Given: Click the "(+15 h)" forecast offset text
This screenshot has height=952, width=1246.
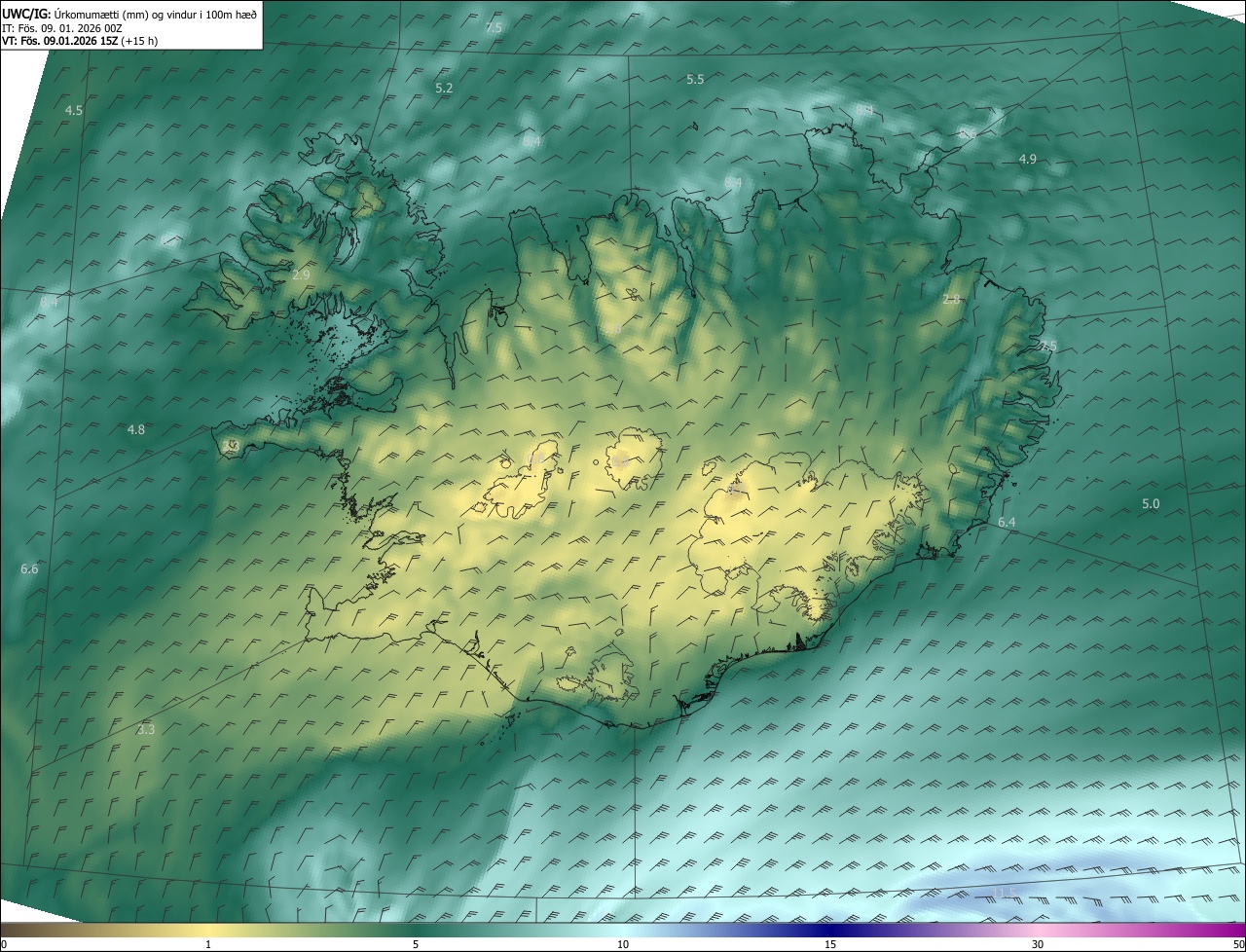Looking at the screenshot, I should pyautogui.click(x=139, y=41).
